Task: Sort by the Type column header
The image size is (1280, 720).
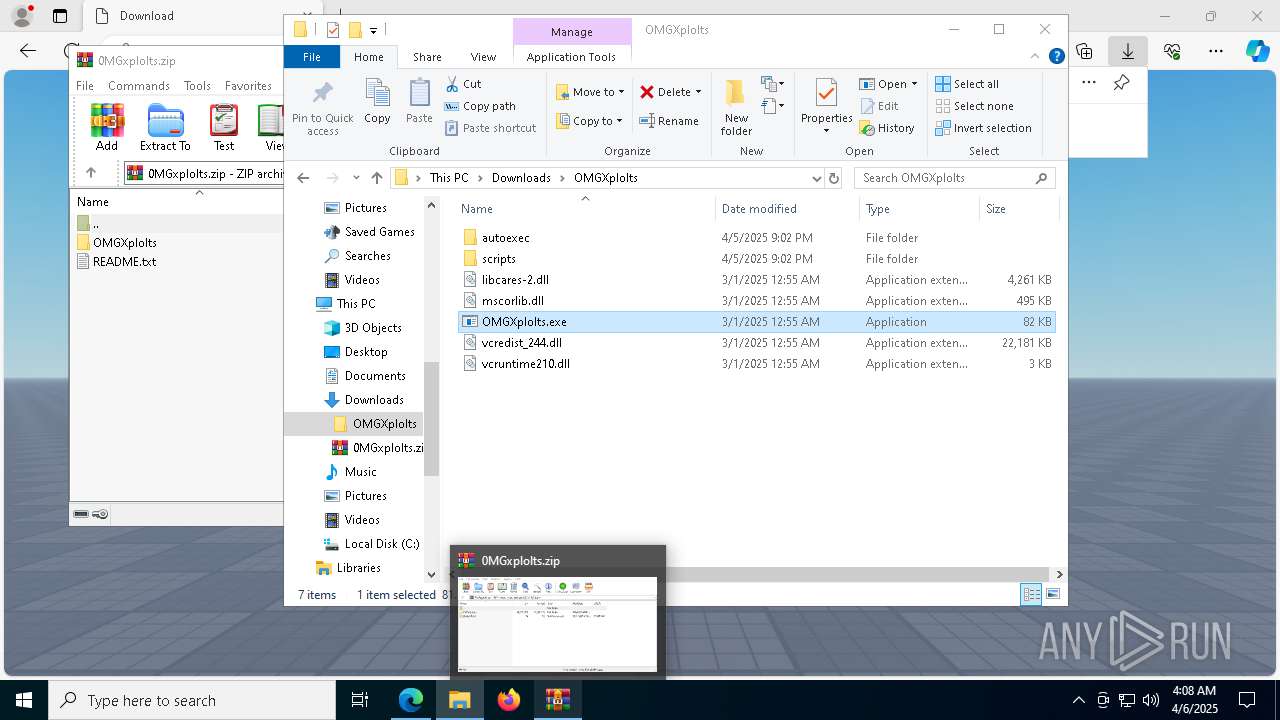Action: click(918, 208)
